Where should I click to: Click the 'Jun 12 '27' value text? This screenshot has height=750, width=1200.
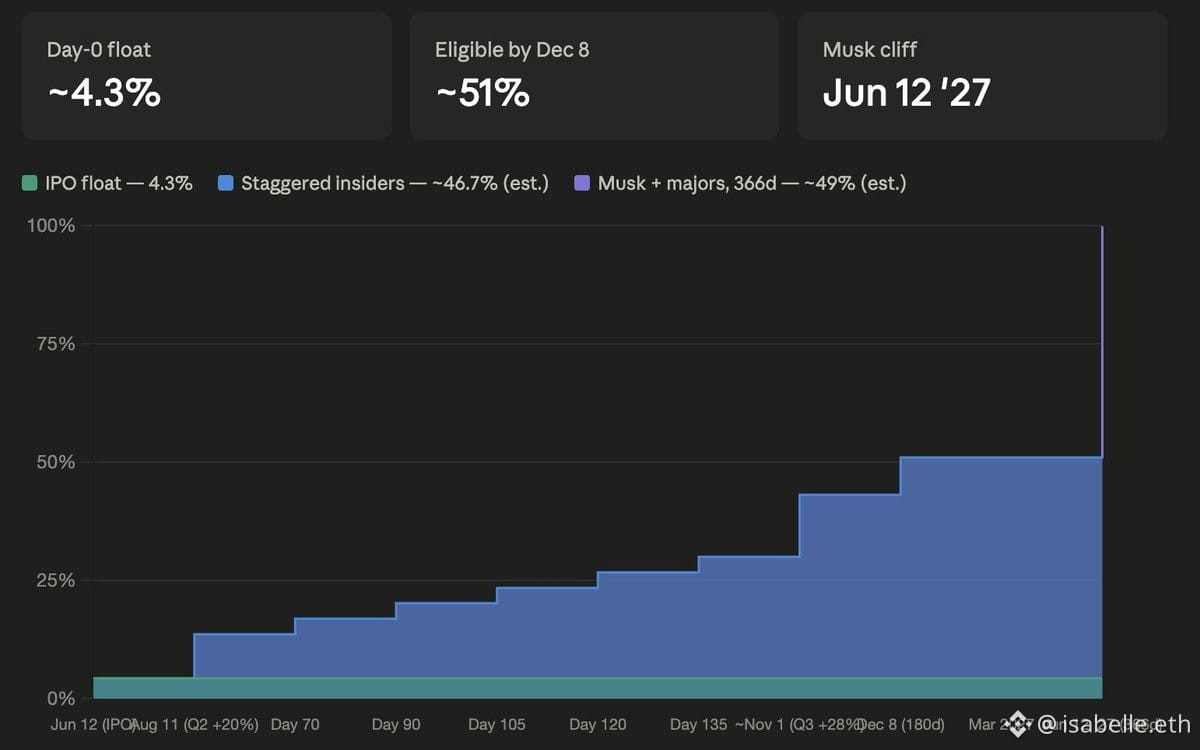tap(907, 93)
